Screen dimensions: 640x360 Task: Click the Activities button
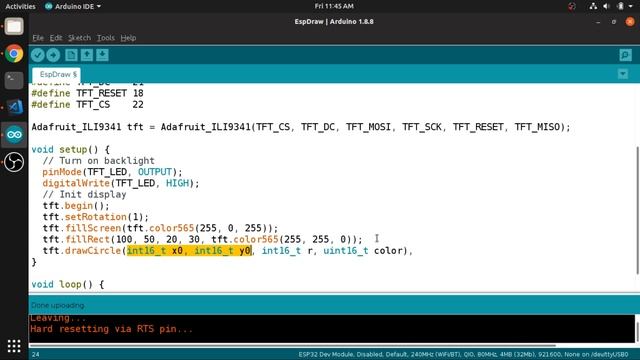(x=20, y=7)
